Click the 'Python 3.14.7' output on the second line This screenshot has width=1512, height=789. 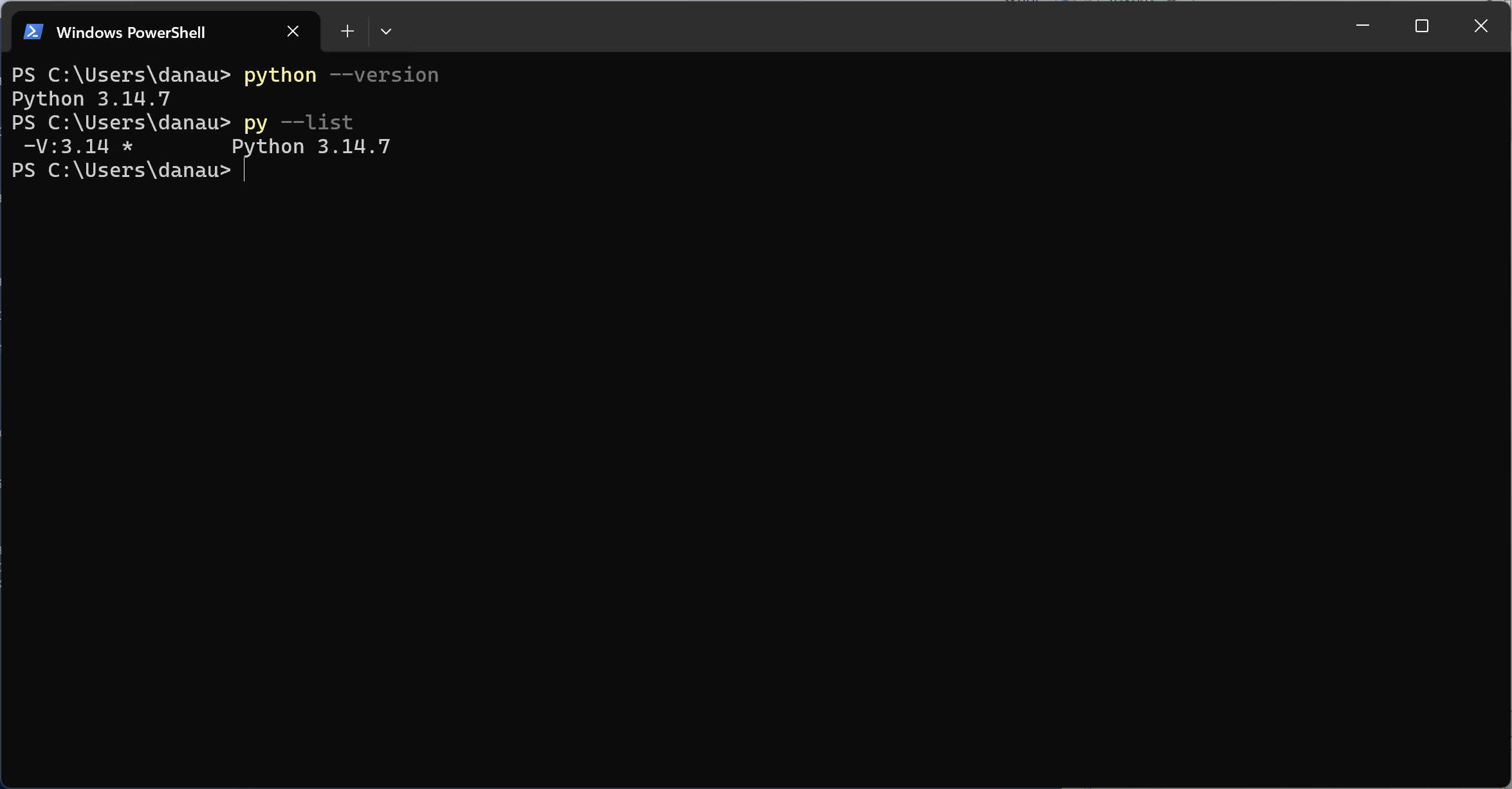[x=91, y=99]
